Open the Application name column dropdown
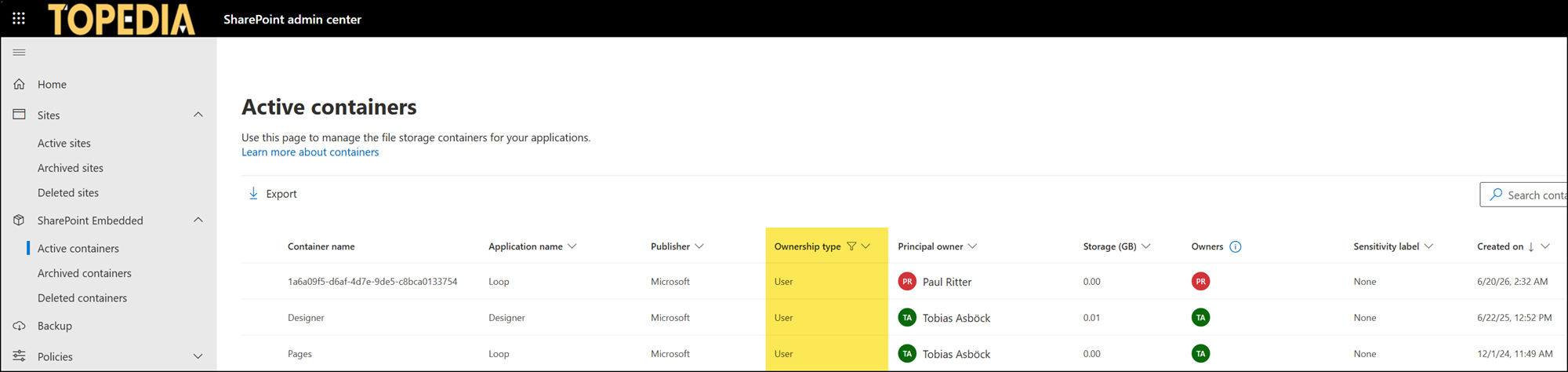The height and width of the screenshot is (372, 1568). (x=572, y=246)
